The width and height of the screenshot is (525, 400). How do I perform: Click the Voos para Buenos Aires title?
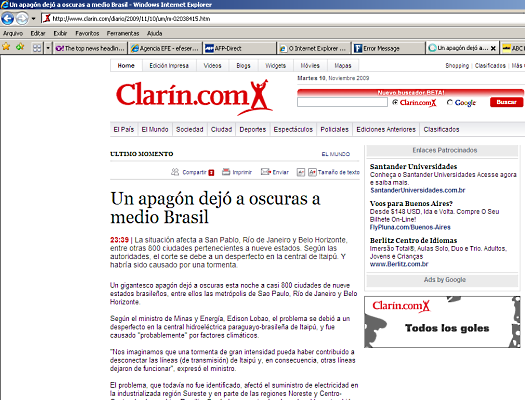411,204
